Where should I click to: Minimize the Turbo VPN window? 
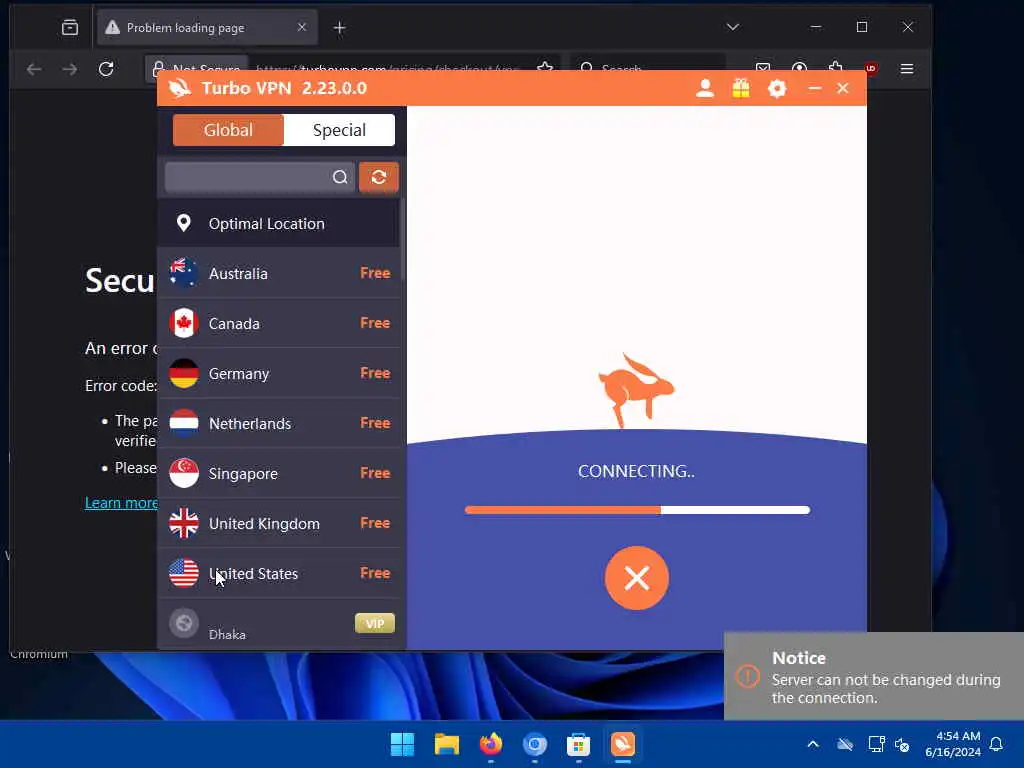click(814, 88)
